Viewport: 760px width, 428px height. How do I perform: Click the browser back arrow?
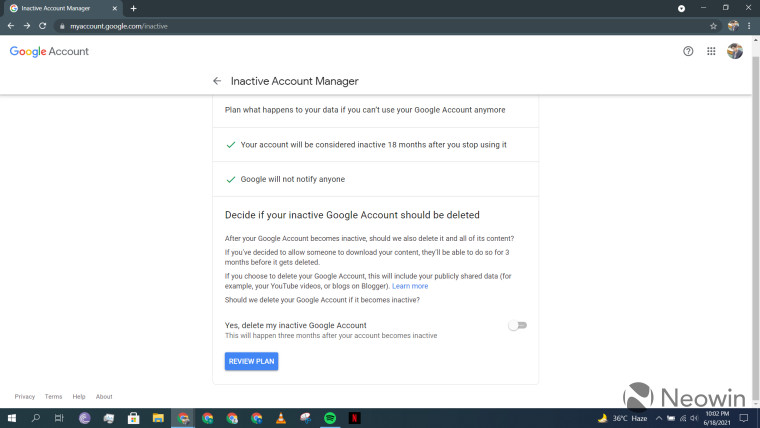[x=11, y=26]
